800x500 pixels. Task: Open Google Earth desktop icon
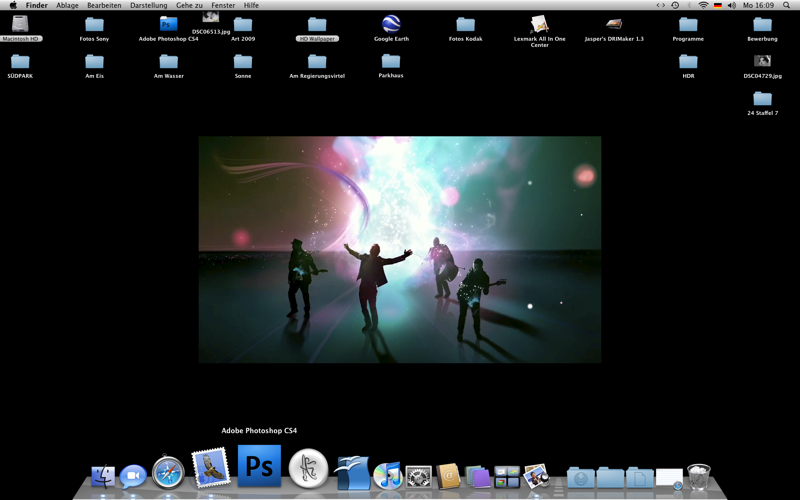tap(391, 24)
